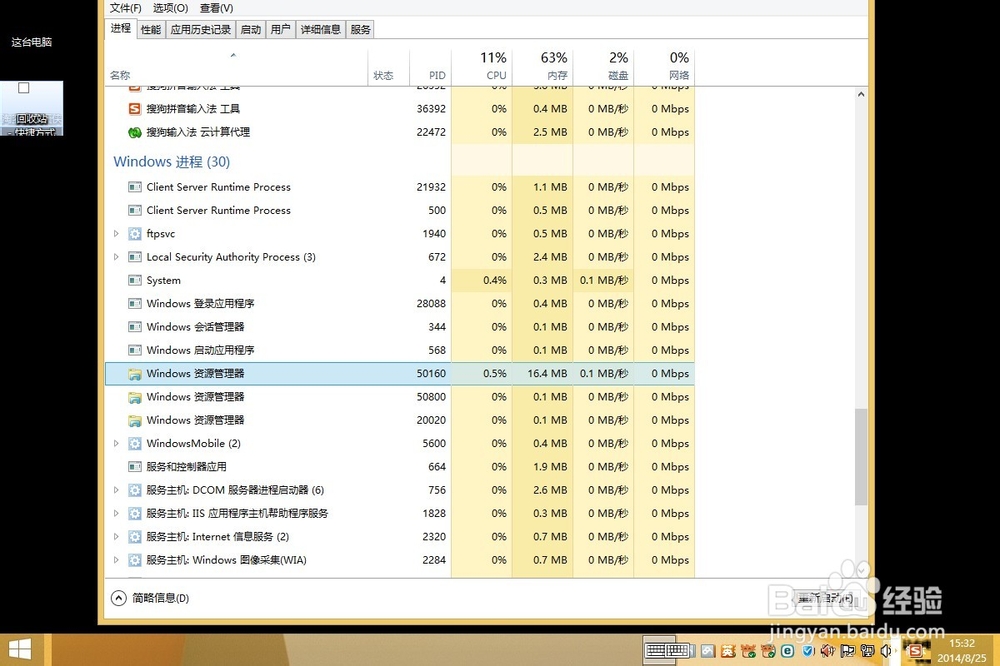Expand Local Security Authority Process (3)

pos(116,257)
